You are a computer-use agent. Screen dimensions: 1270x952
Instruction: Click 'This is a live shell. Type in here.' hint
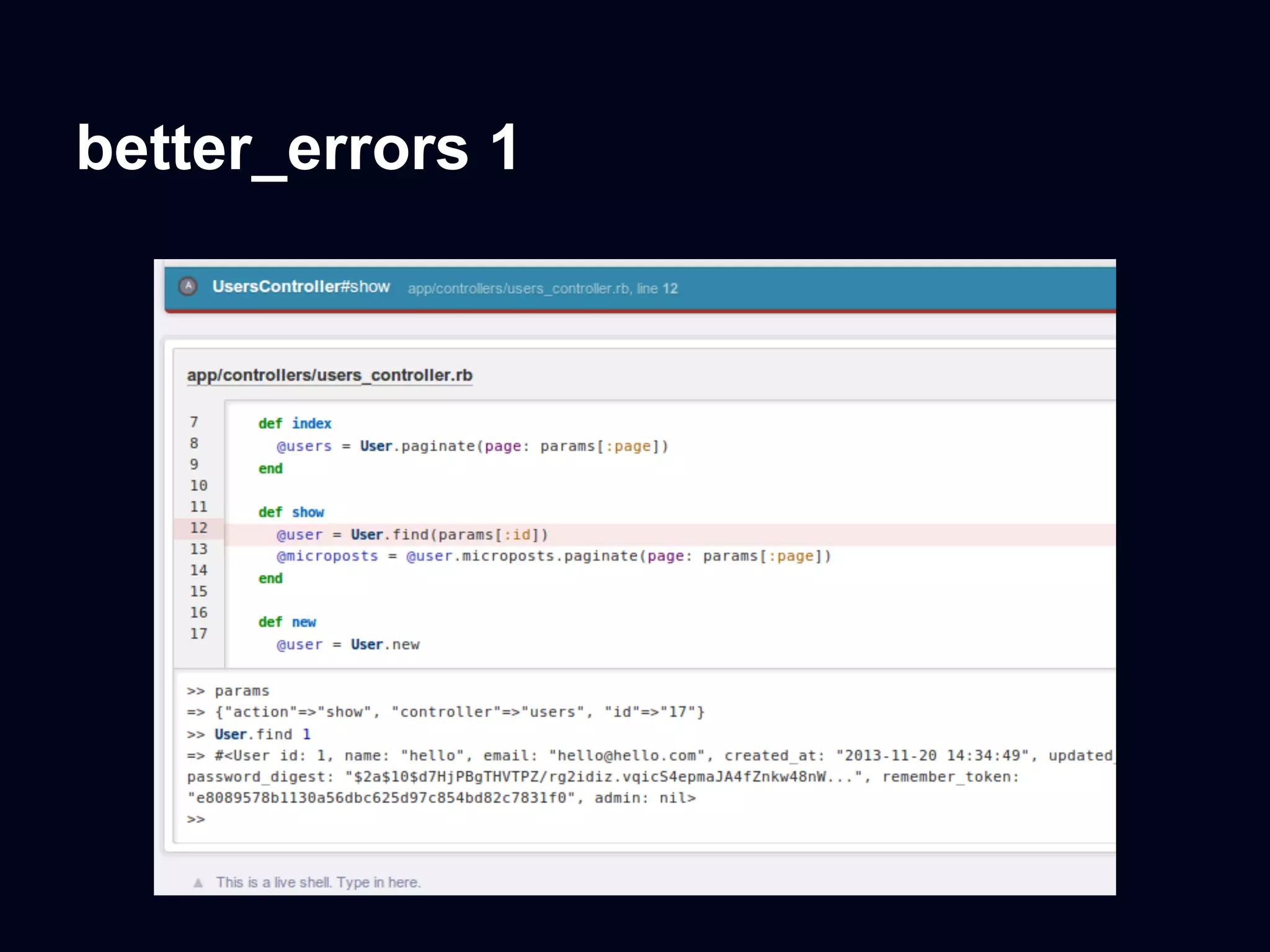[318, 883]
